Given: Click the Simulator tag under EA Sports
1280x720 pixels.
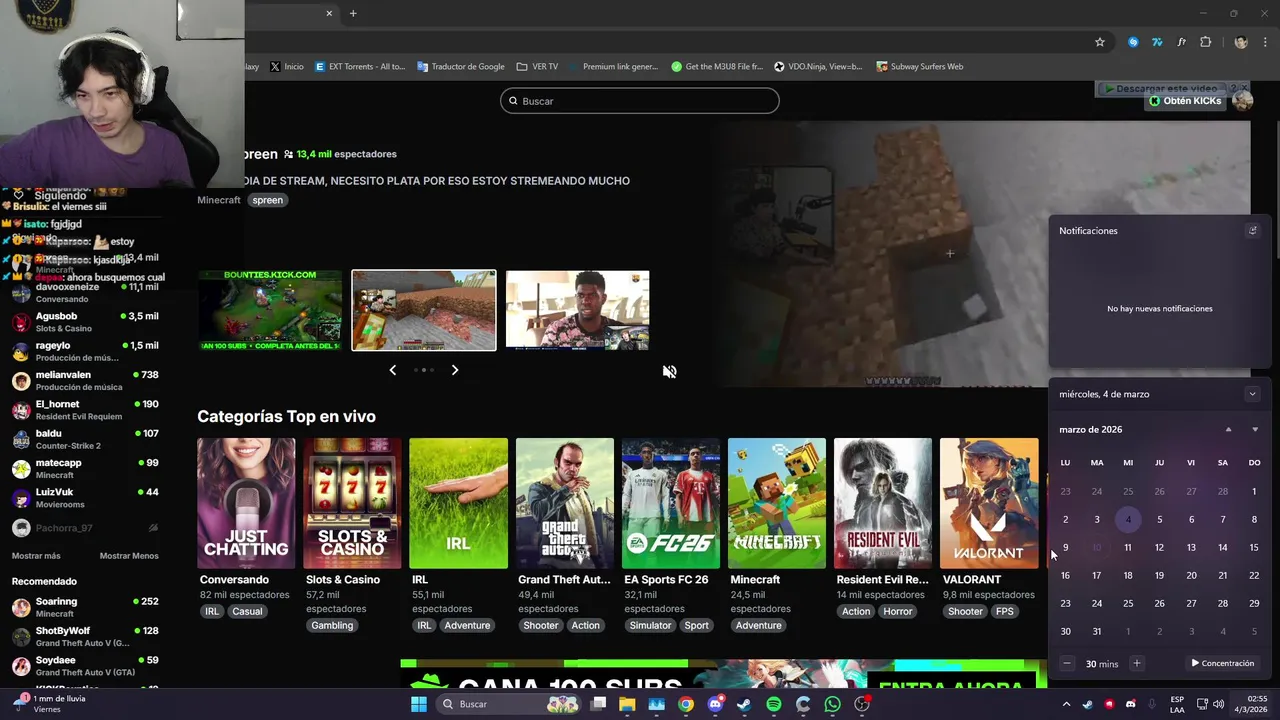Looking at the screenshot, I should [x=650, y=625].
